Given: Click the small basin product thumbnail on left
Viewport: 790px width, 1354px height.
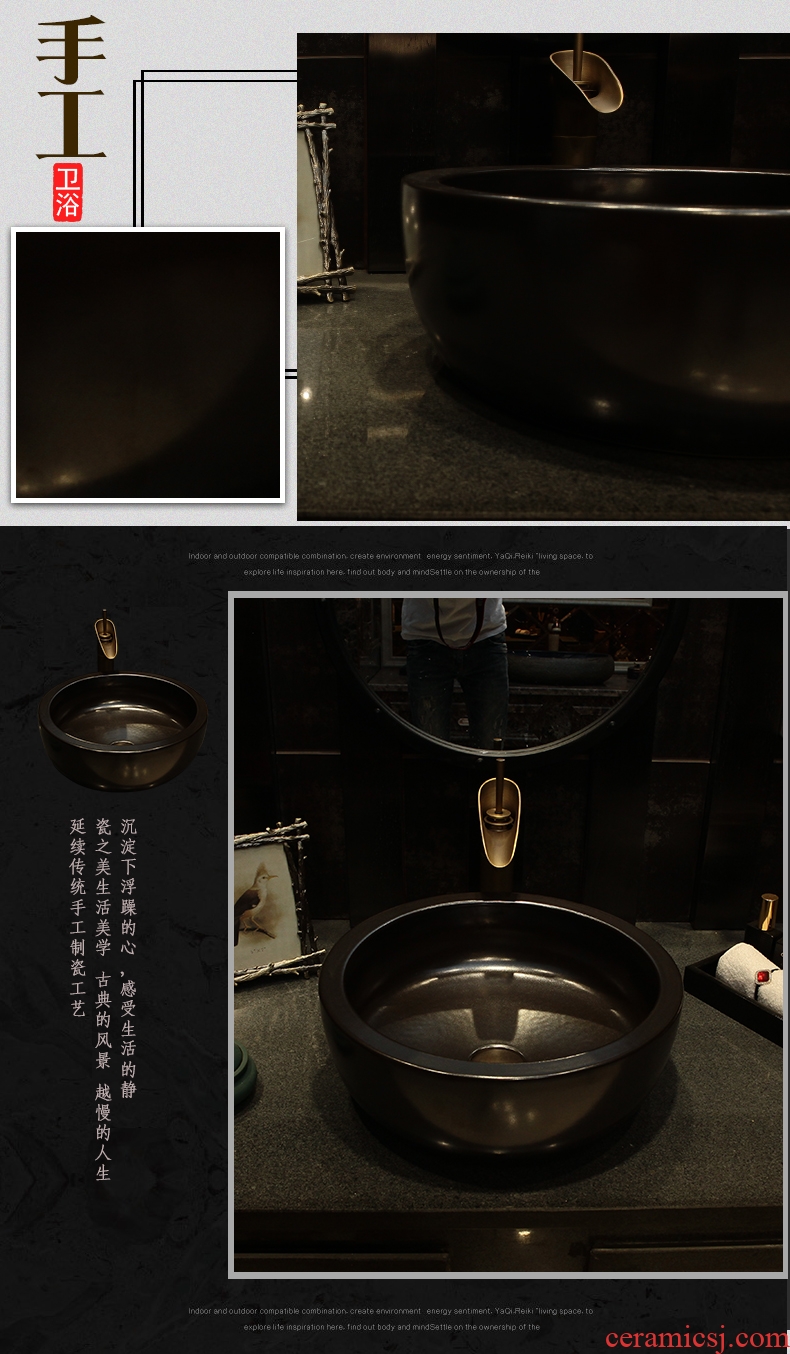Looking at the screenshot, I should tap(123, 728).
